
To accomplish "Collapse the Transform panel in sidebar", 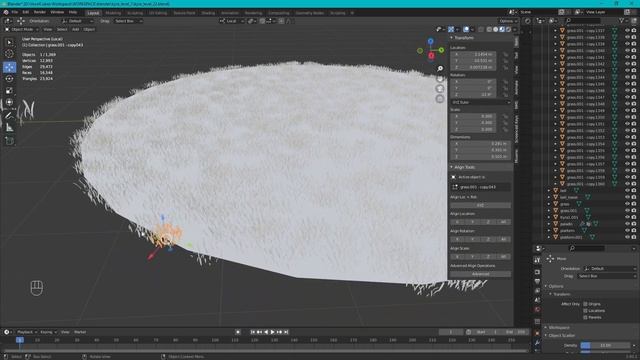I will 452,38.
